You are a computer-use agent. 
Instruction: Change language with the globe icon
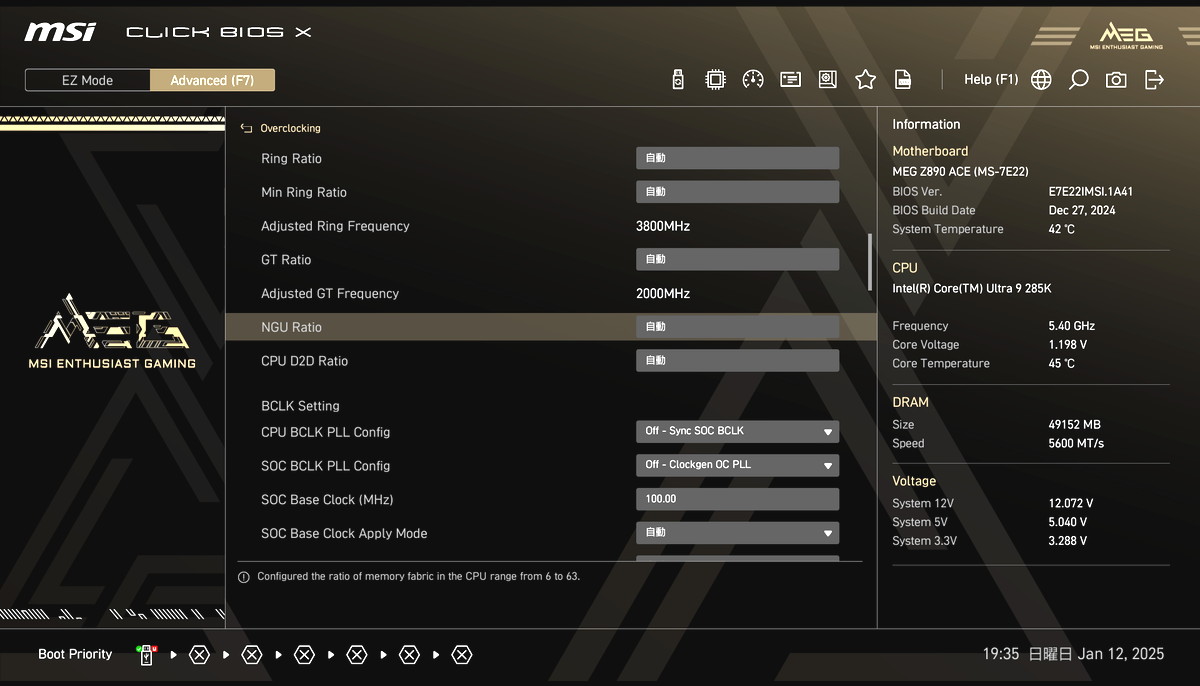(x=1041, y=80)
